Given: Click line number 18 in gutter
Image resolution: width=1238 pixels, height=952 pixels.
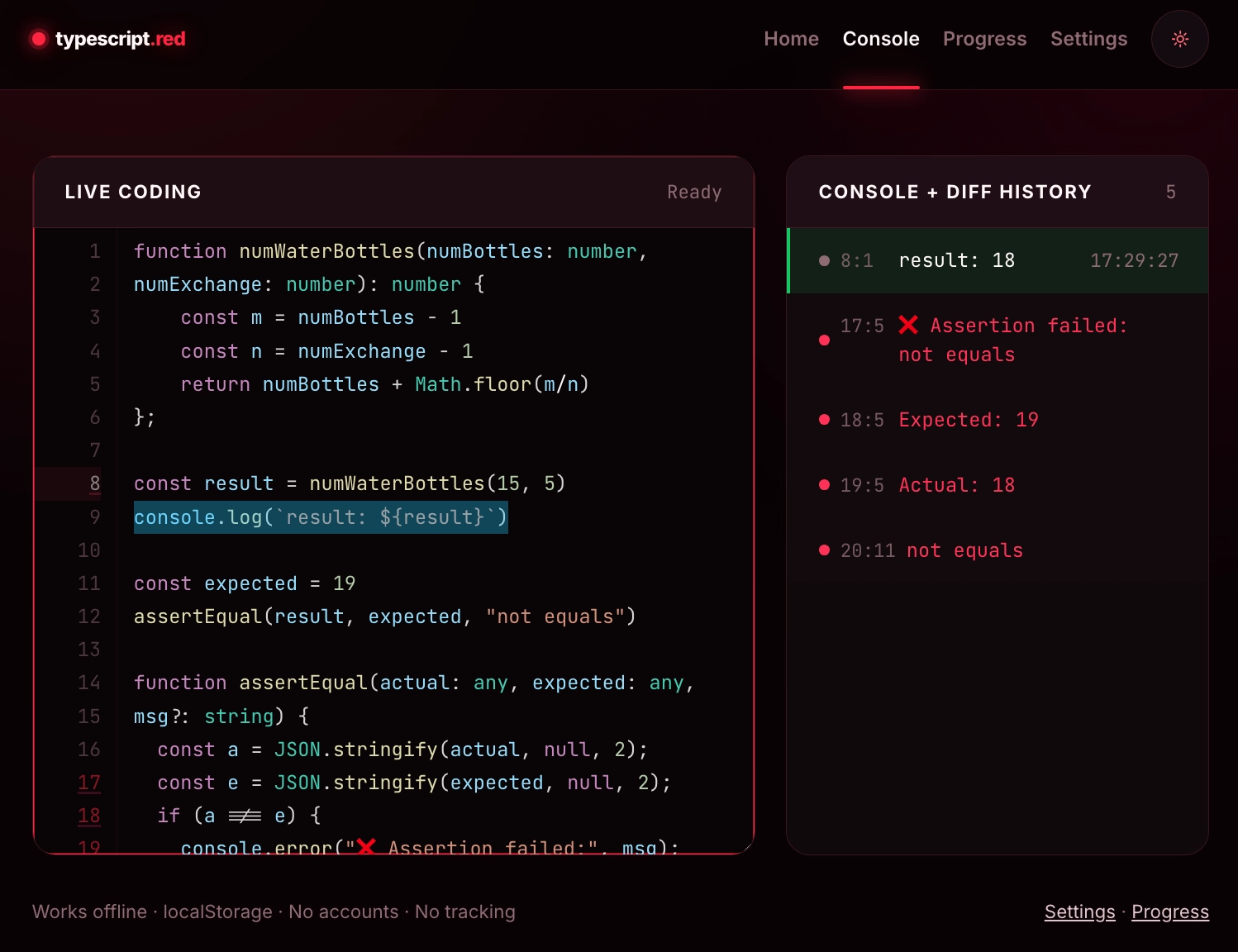Looking at the screenshot, I should (89, 816).
